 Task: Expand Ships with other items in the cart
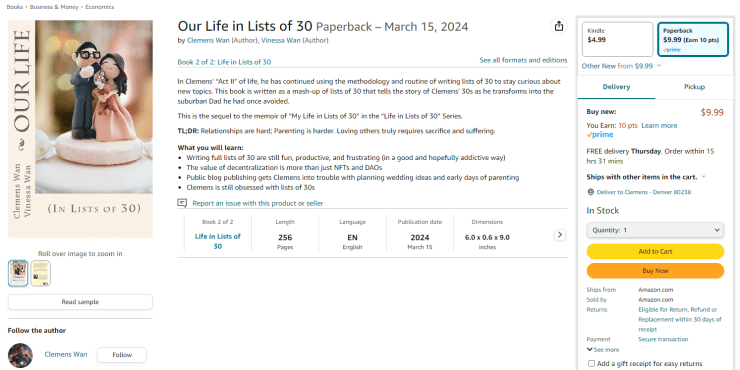click(646, 177)
